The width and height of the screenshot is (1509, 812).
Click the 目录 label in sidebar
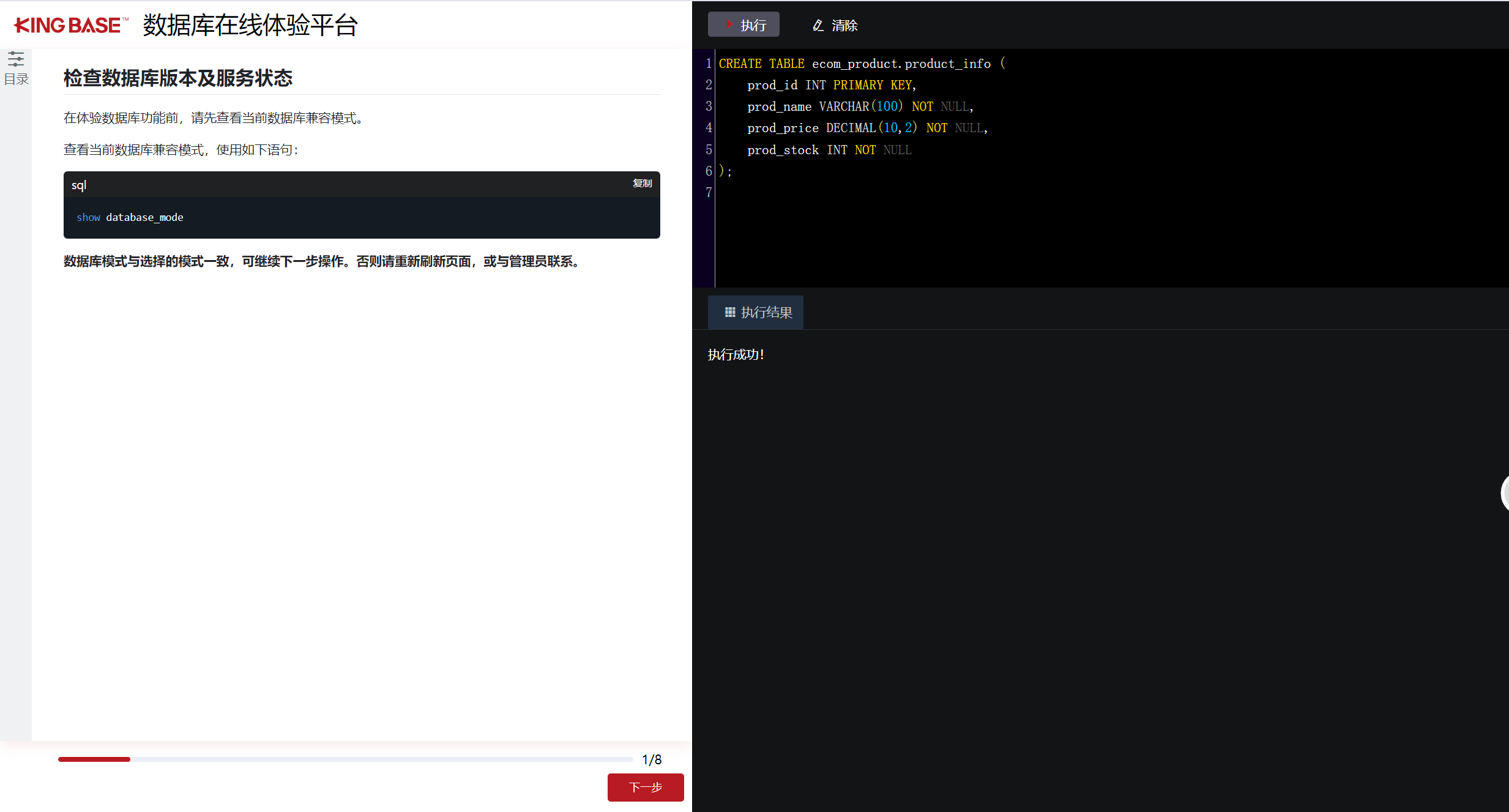pos(16,80)
